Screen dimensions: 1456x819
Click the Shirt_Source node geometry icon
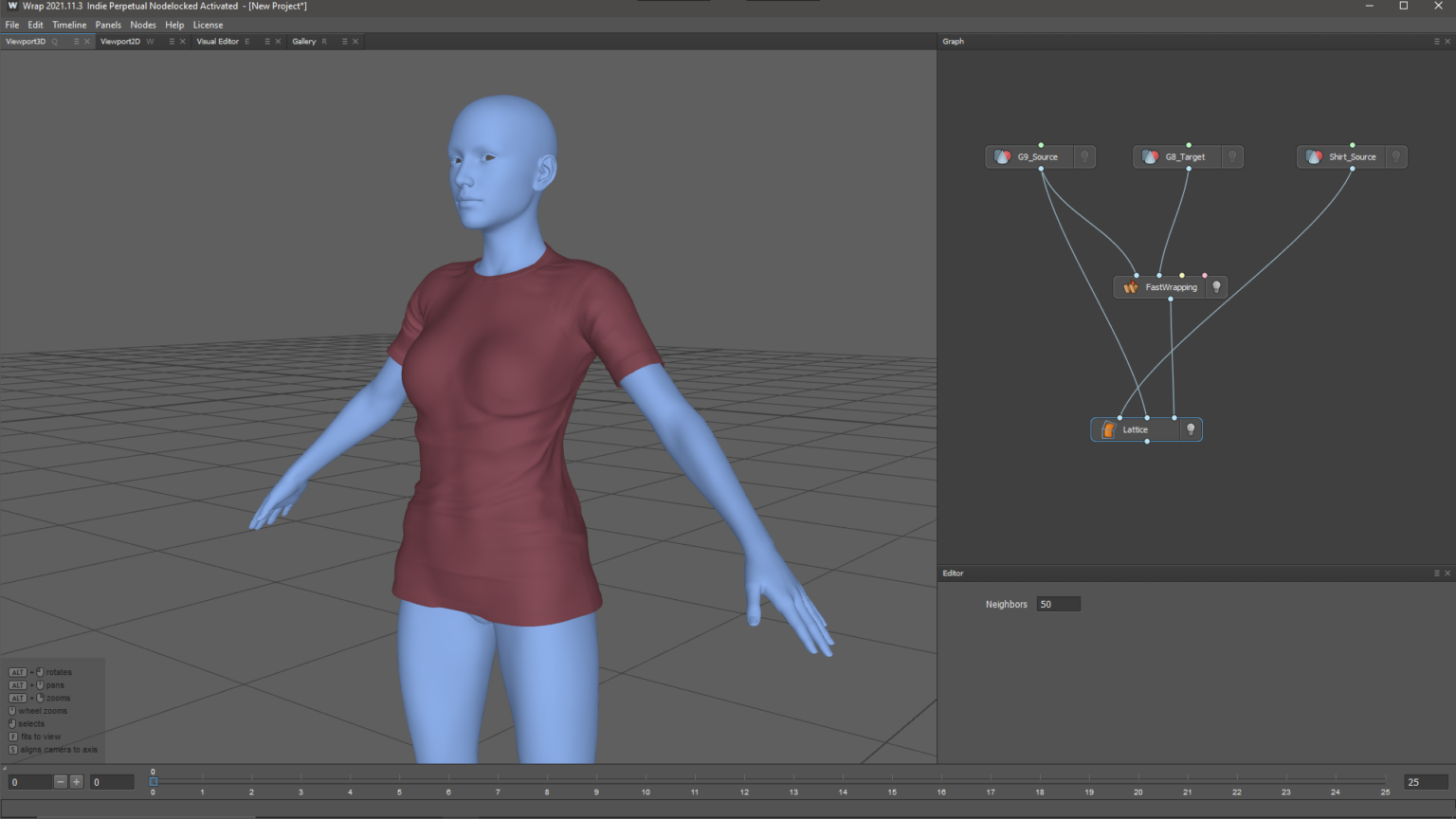(1314, 156)
